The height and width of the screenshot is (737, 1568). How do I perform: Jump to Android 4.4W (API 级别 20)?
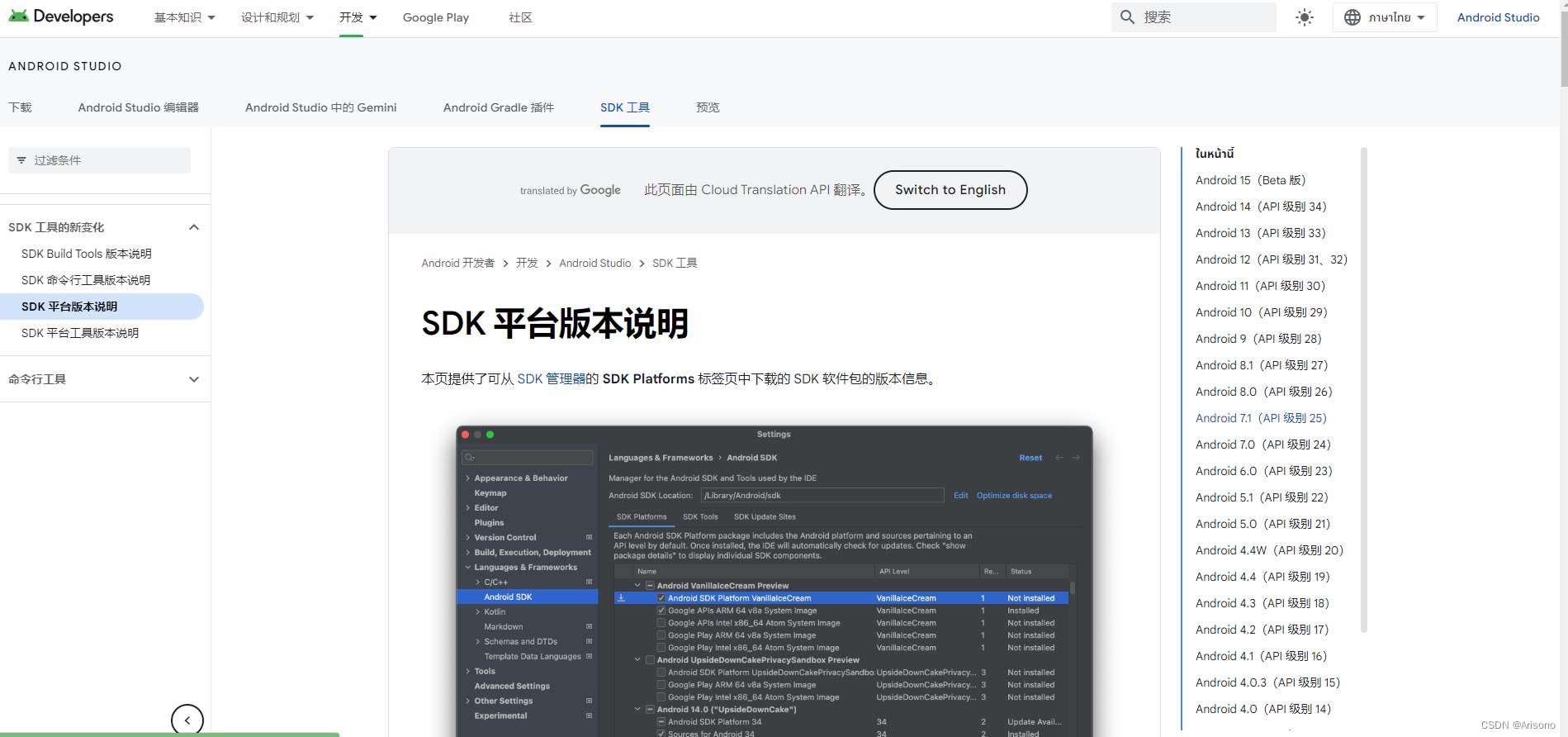coord(1269,550)
